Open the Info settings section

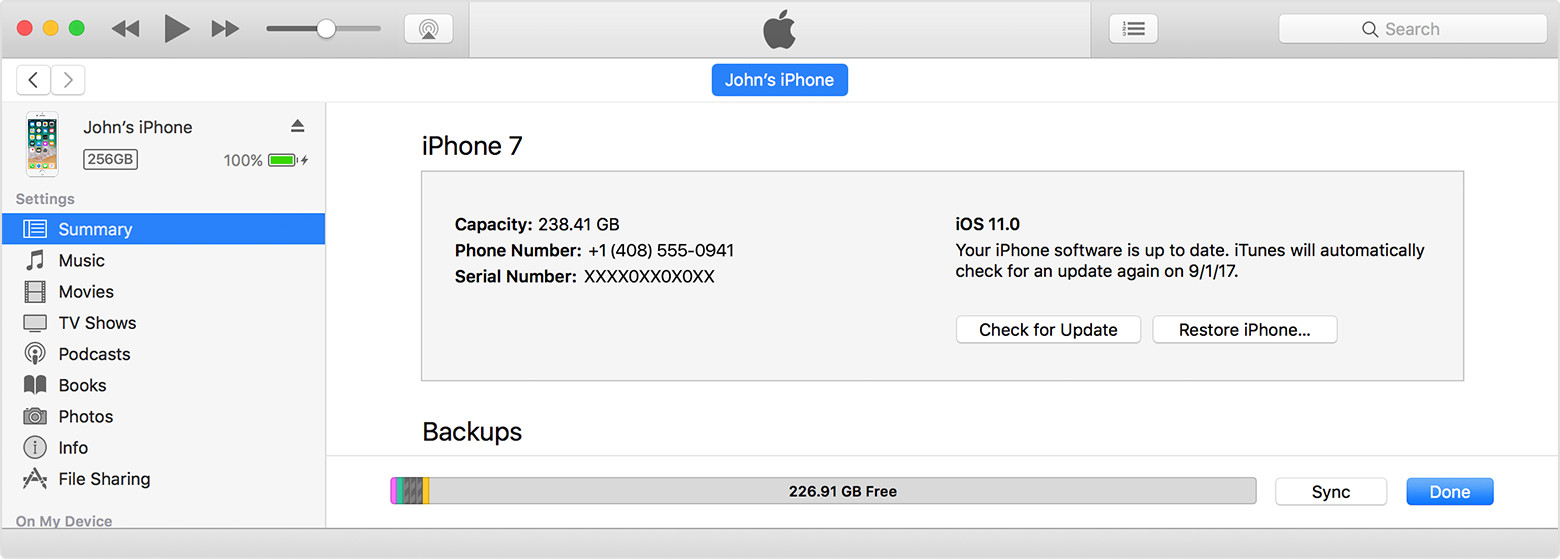click(163, 448)
